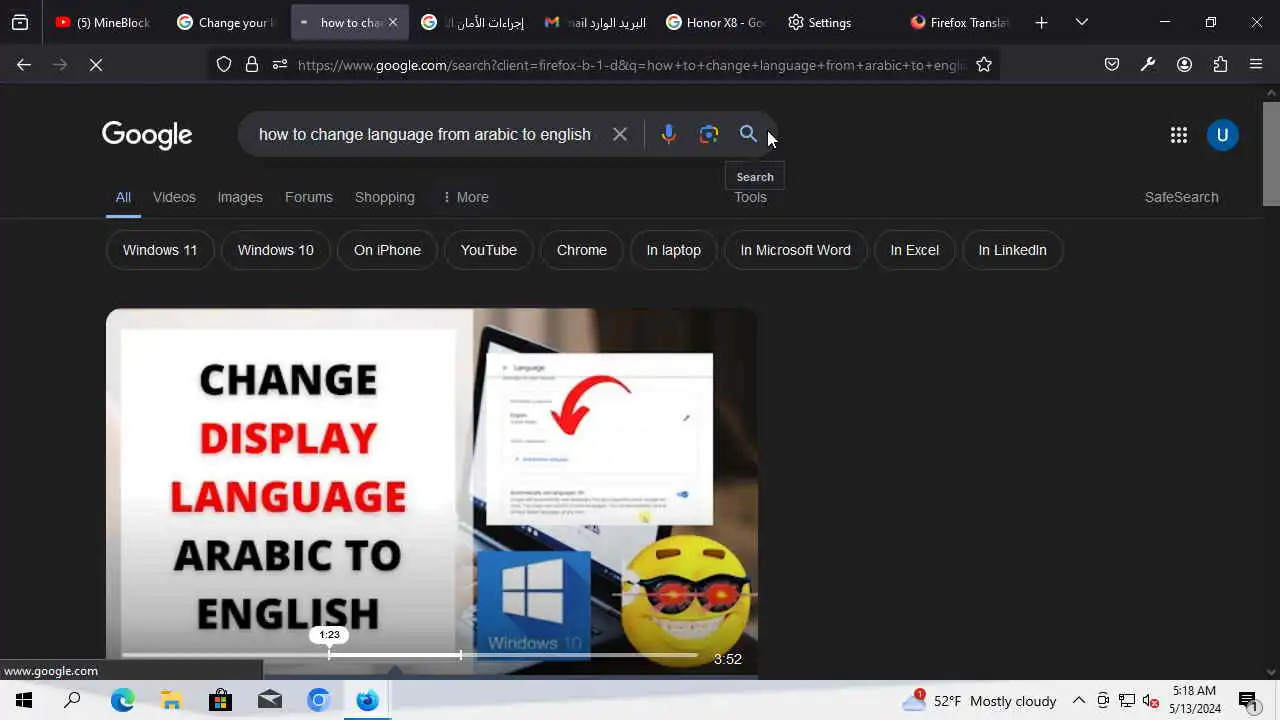Viewport: 1280px width, 720px height.
Task: Open Windows taskbar search
Action: pos(72,701)
